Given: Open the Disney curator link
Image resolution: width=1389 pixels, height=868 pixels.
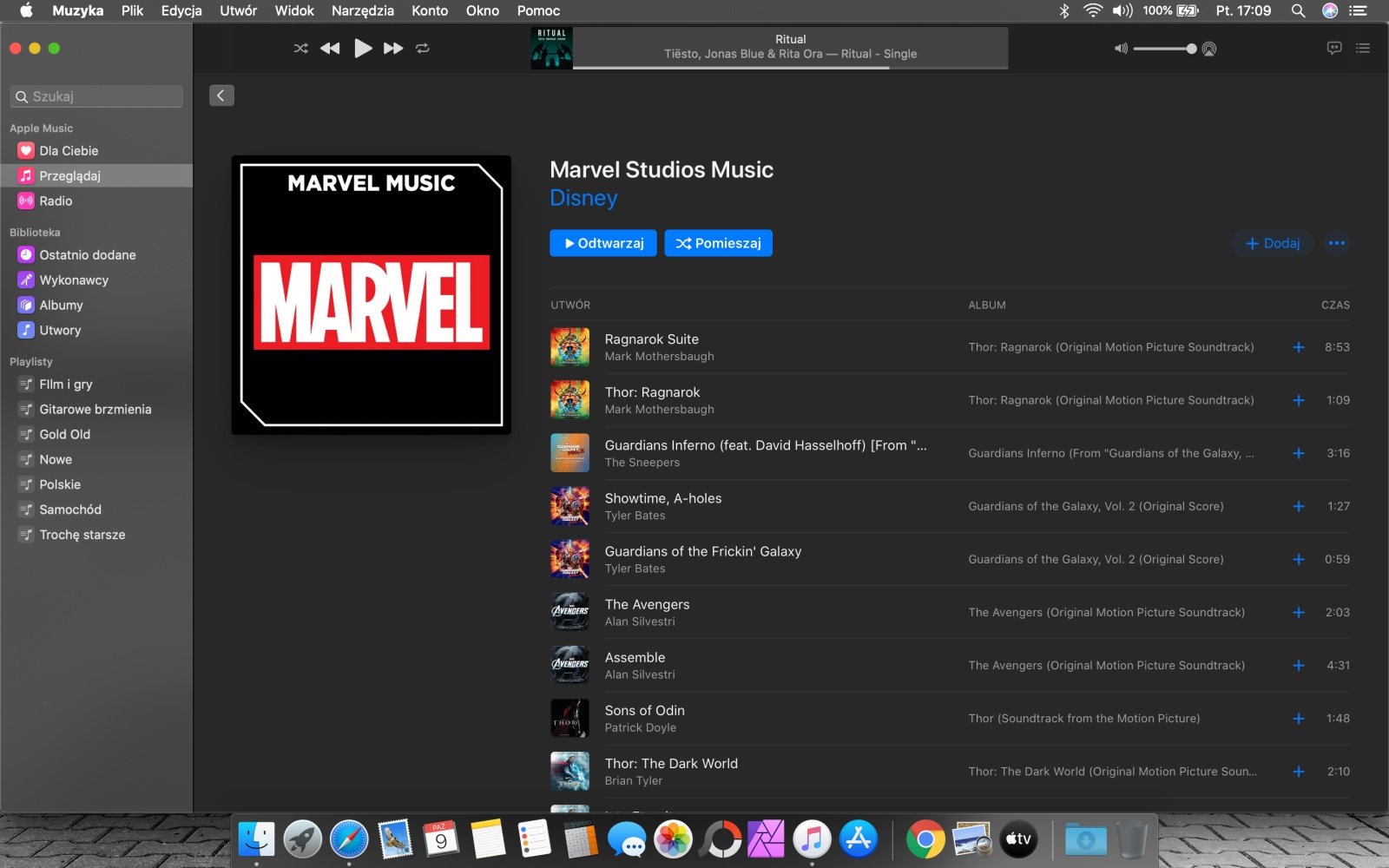Looking at the screenshot, I should (x=583, y=198).
